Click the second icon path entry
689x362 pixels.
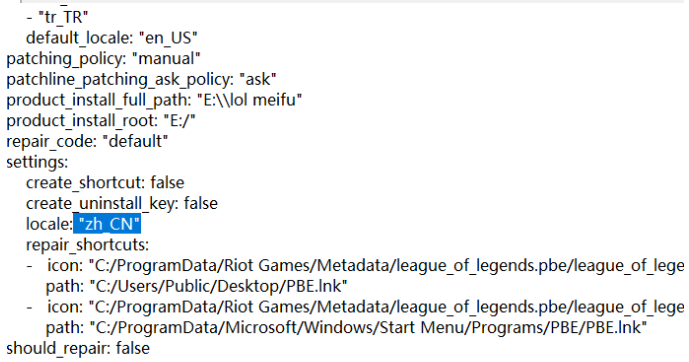pyautogui.click(x=366, y=307)
